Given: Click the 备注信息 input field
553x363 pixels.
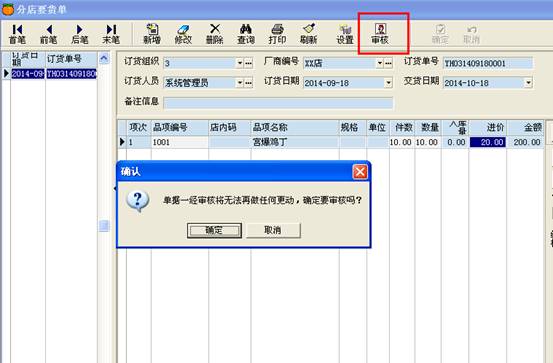Looking at the screenshot, I should (x=278, y=103).
